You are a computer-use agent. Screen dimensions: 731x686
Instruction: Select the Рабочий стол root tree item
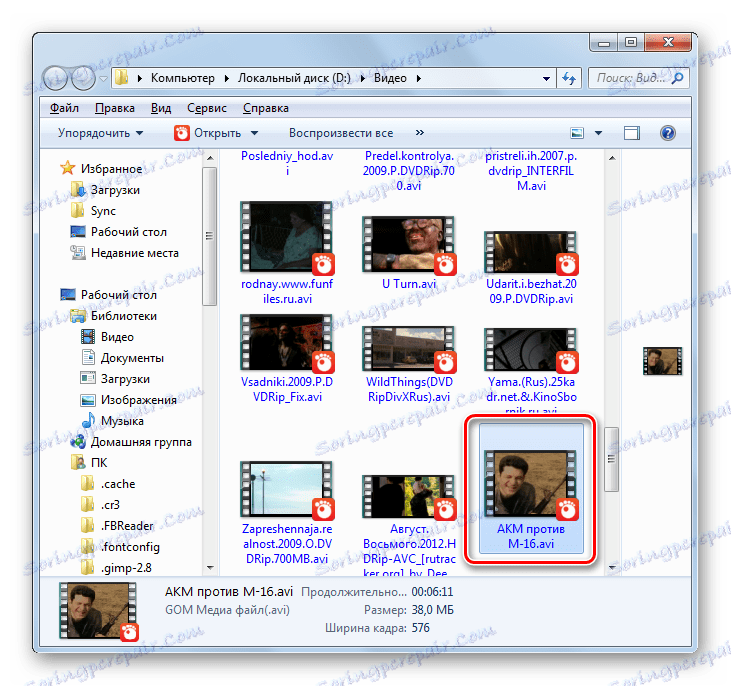point(109,295)
